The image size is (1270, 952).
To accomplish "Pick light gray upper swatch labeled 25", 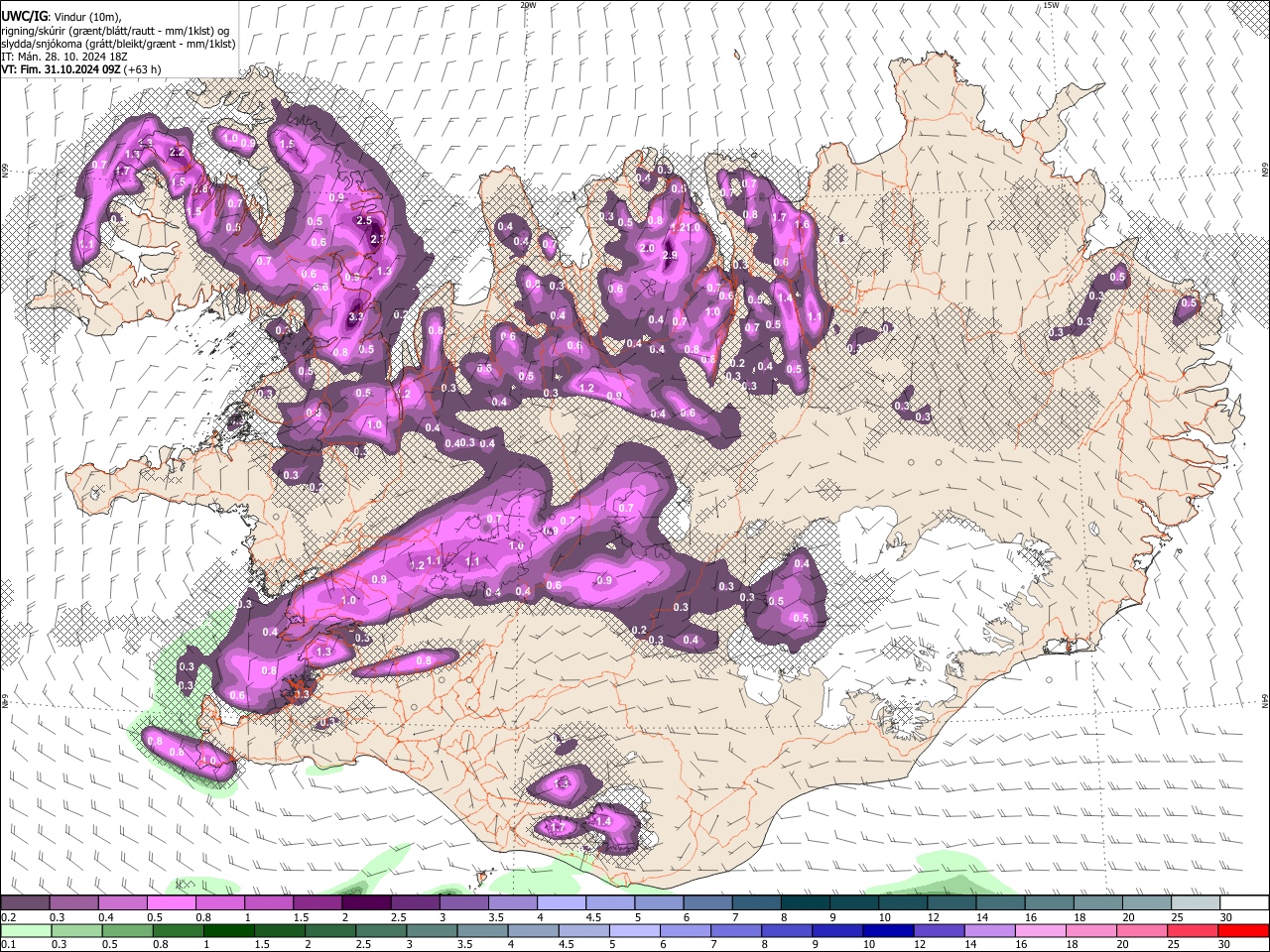I will point(1194,903).
